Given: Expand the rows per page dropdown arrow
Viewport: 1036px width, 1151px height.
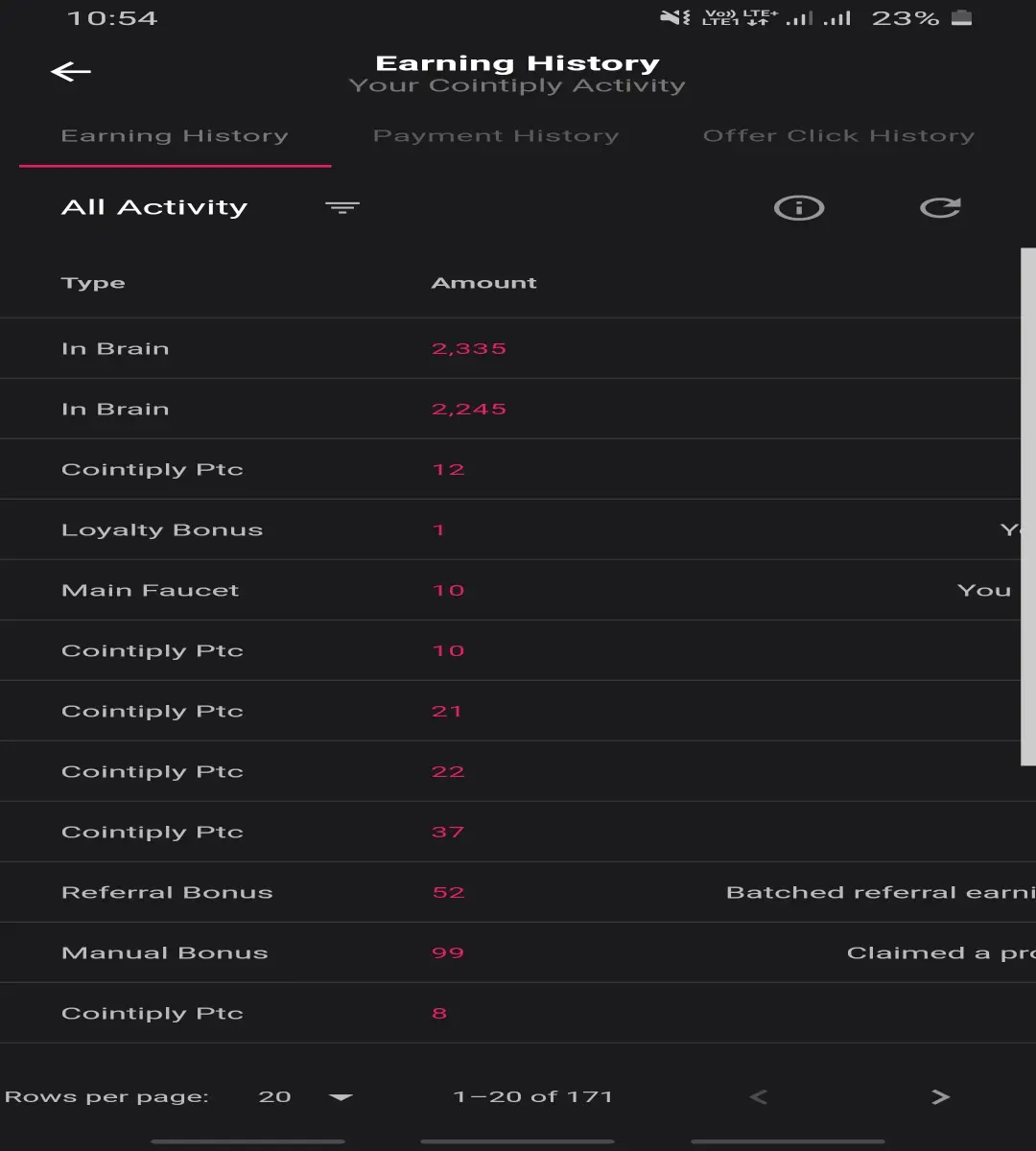Looking at the screenshot, I should click(x=341, y=1097).
